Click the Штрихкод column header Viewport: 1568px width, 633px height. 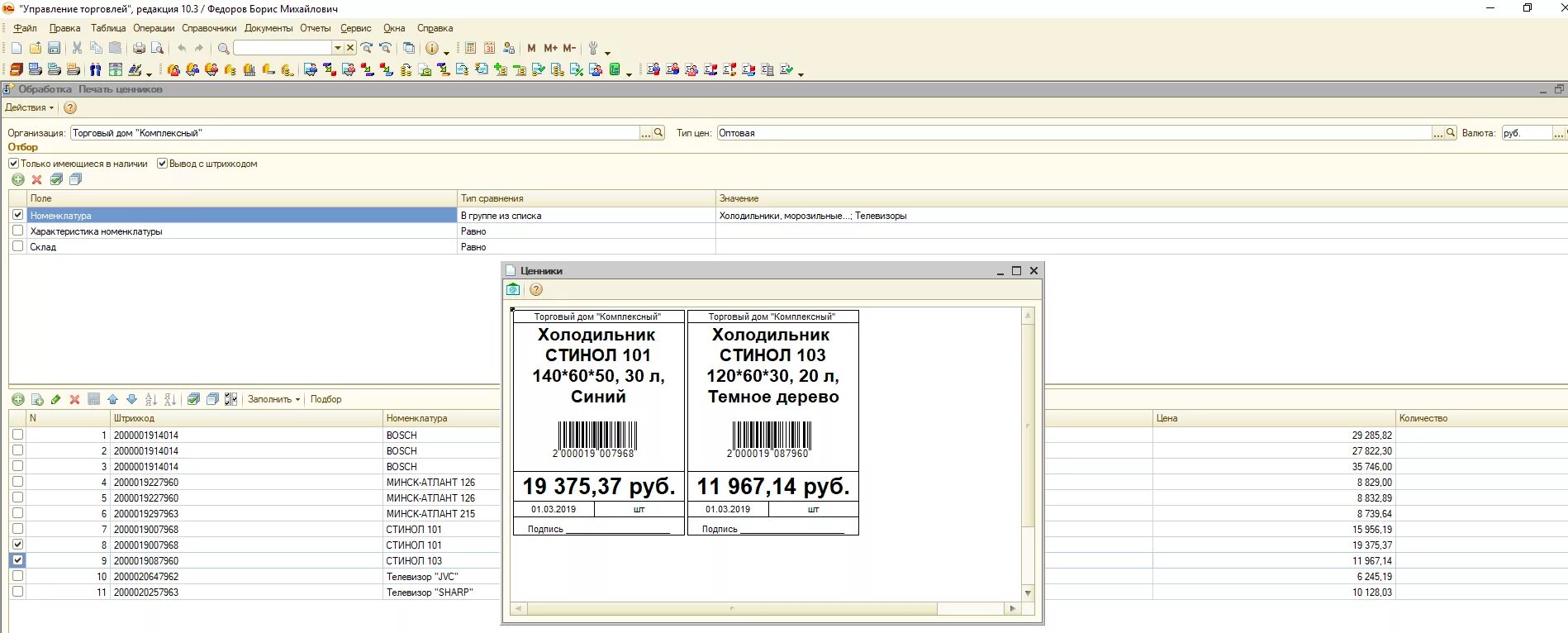247,418
